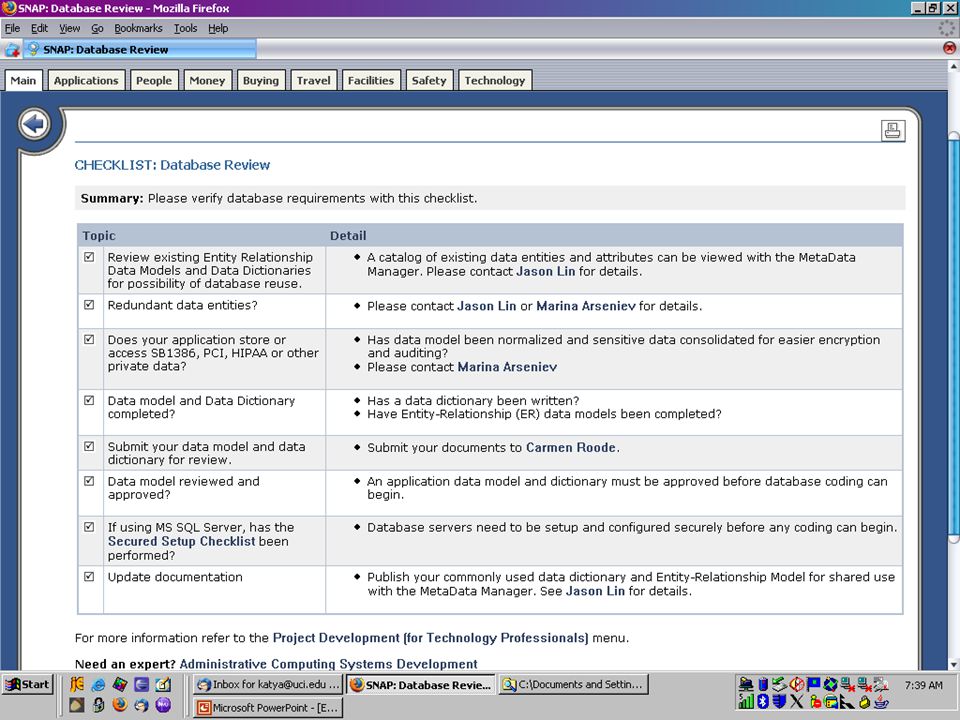This screenshot has height=720, width=960.
Task: Open the View menu
Action: coord(69,28)
